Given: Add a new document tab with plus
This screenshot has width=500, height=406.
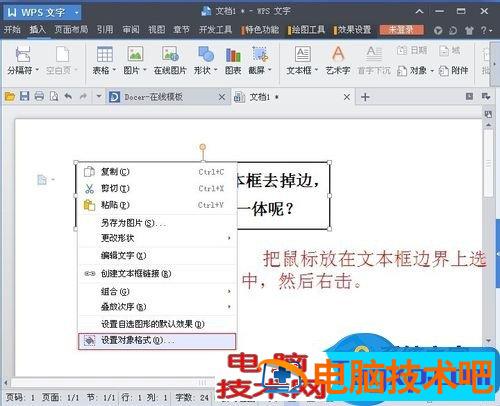Looking at the screenshot, I should click(365, 97).
